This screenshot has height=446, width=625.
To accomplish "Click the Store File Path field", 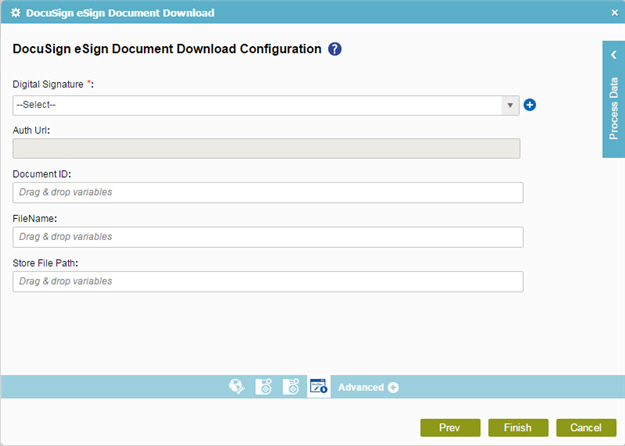I will click(268, 282).
